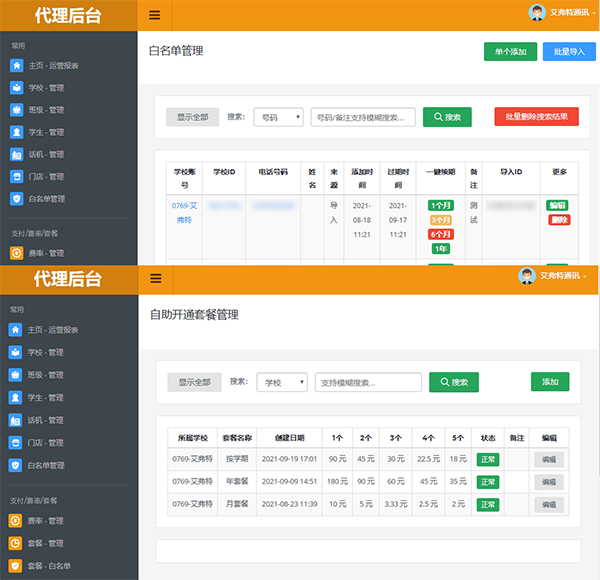
Task: Click the red 批量删除搜索结果 button
Action: click(x=536, y=117)
